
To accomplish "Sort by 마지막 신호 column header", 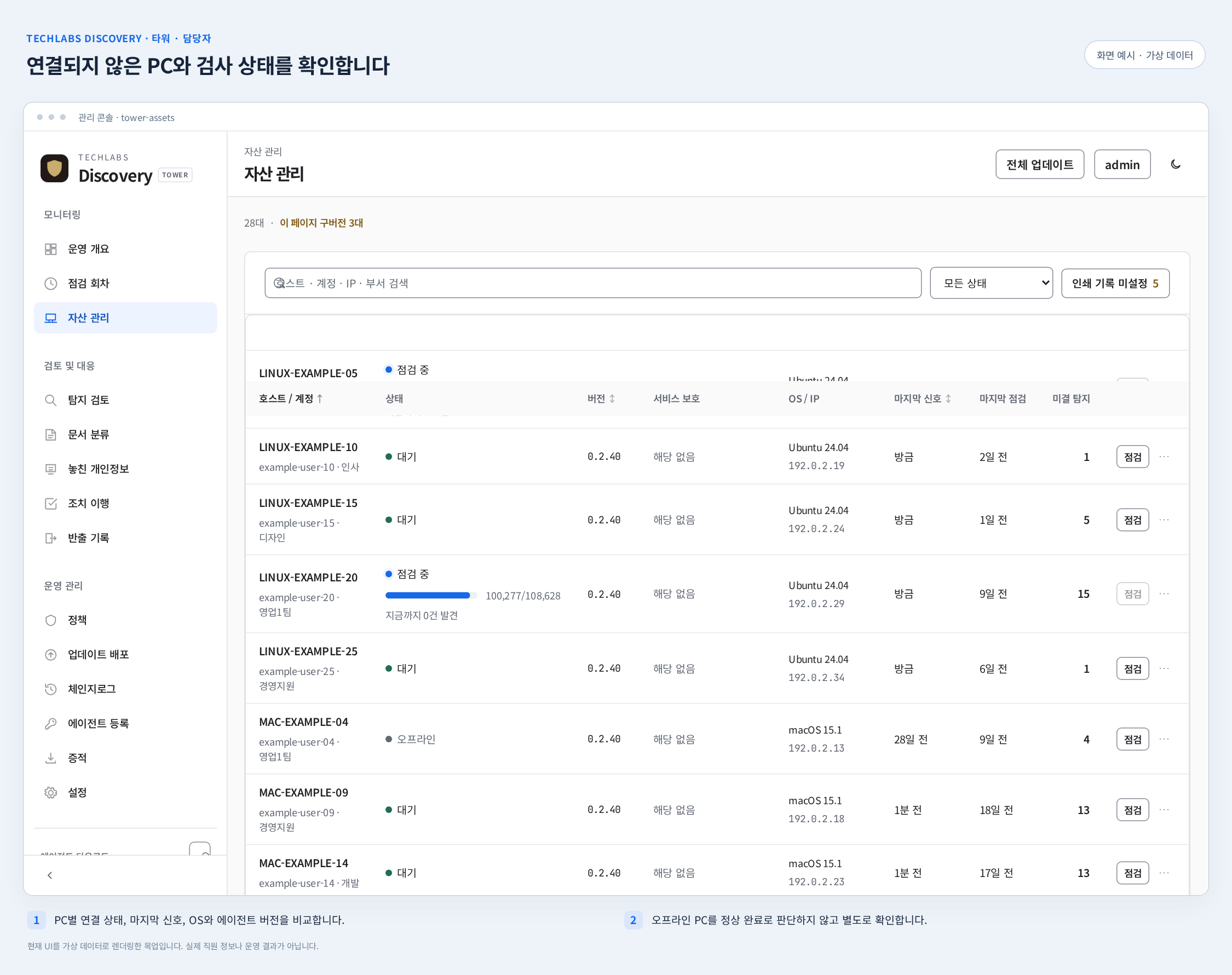I will point(923,399).
